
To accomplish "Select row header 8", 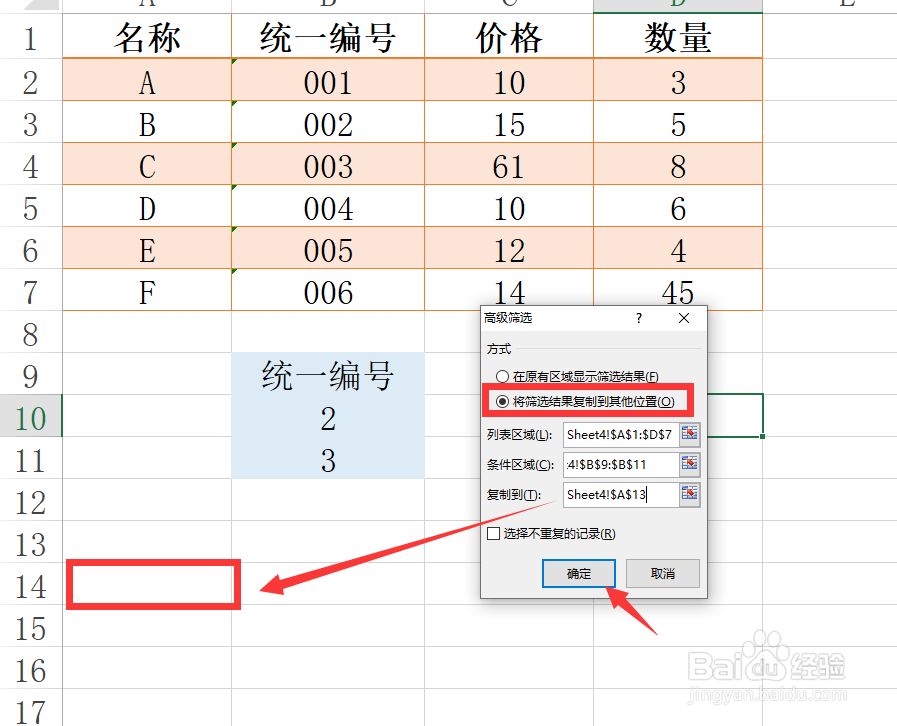I will tap(30, 334).
